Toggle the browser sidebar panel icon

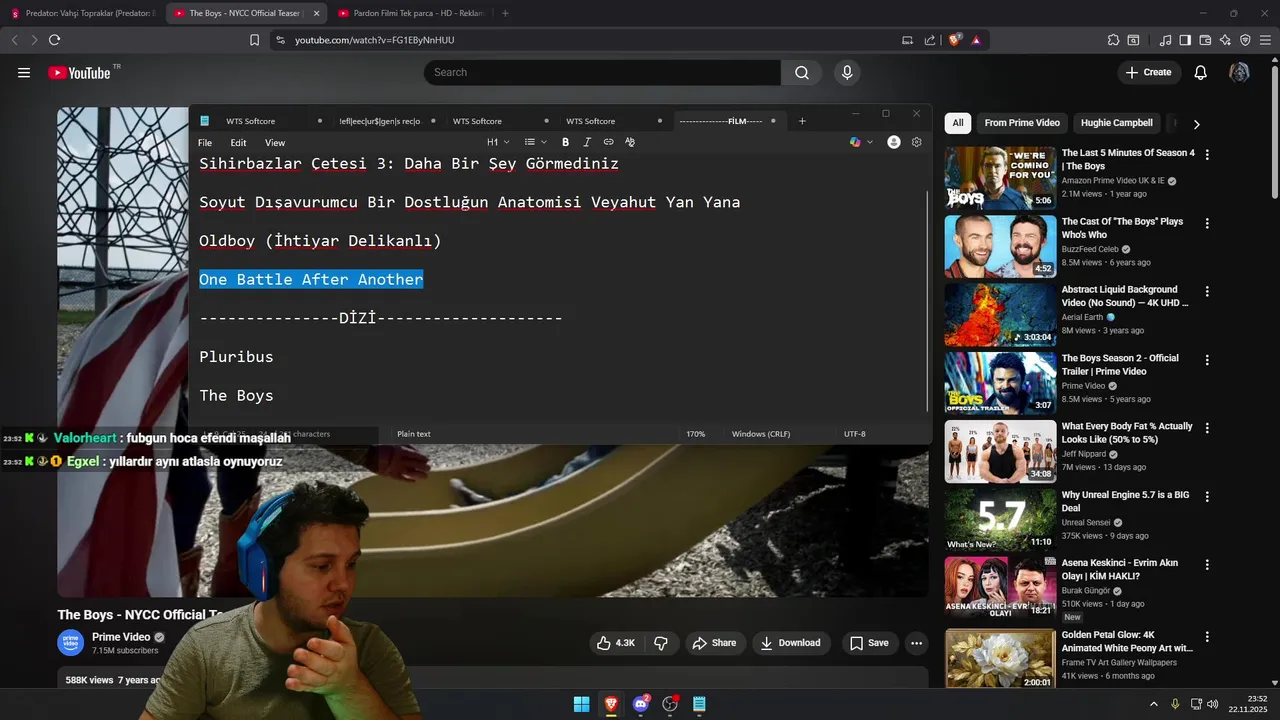(1185, 40)
